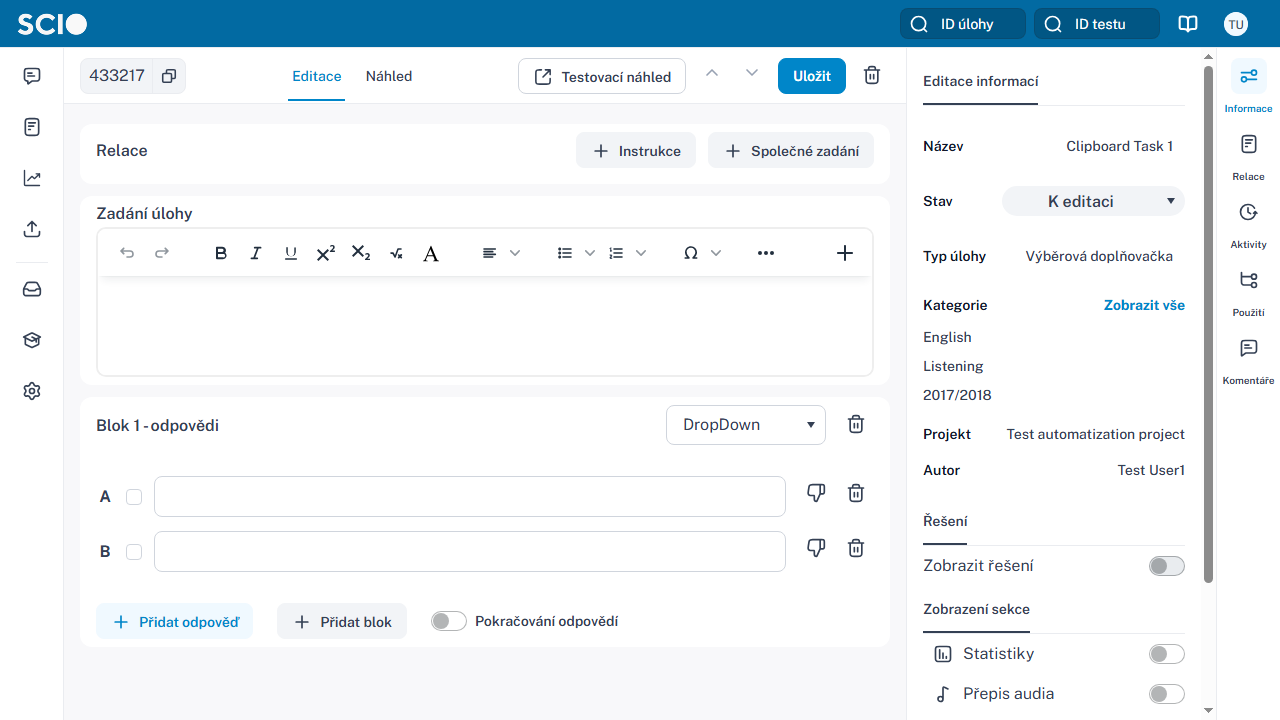
Task: Open the settings gear in left sidebar
Action: 32,391
